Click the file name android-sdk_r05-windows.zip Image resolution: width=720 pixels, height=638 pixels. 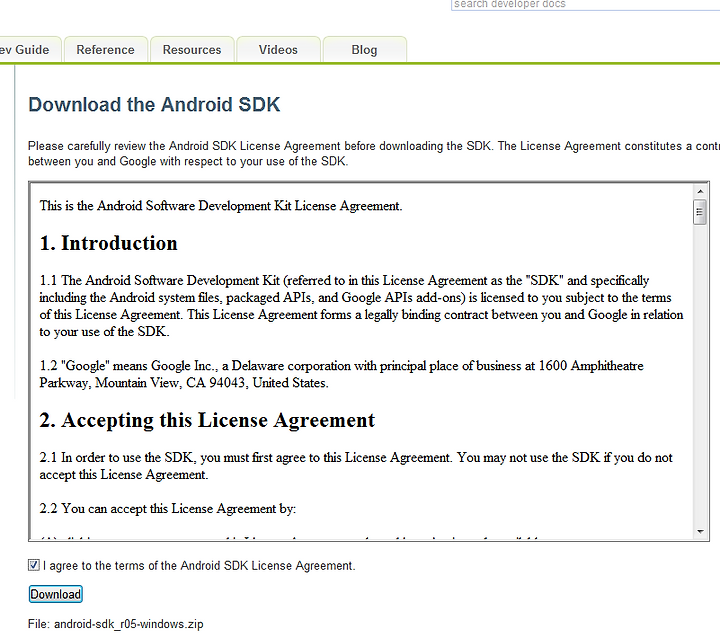(129, 624)
